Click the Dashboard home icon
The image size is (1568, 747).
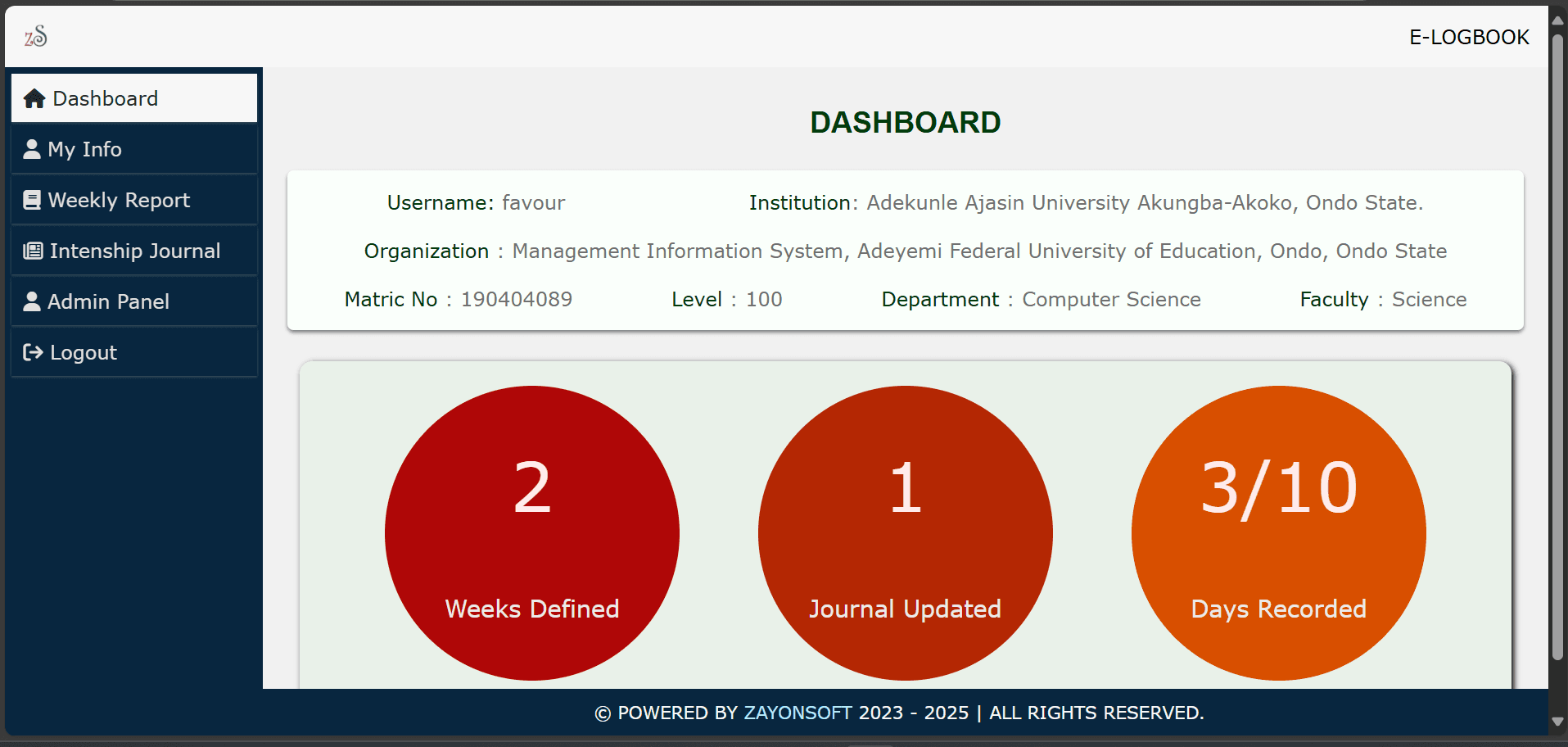click(34, 99)
